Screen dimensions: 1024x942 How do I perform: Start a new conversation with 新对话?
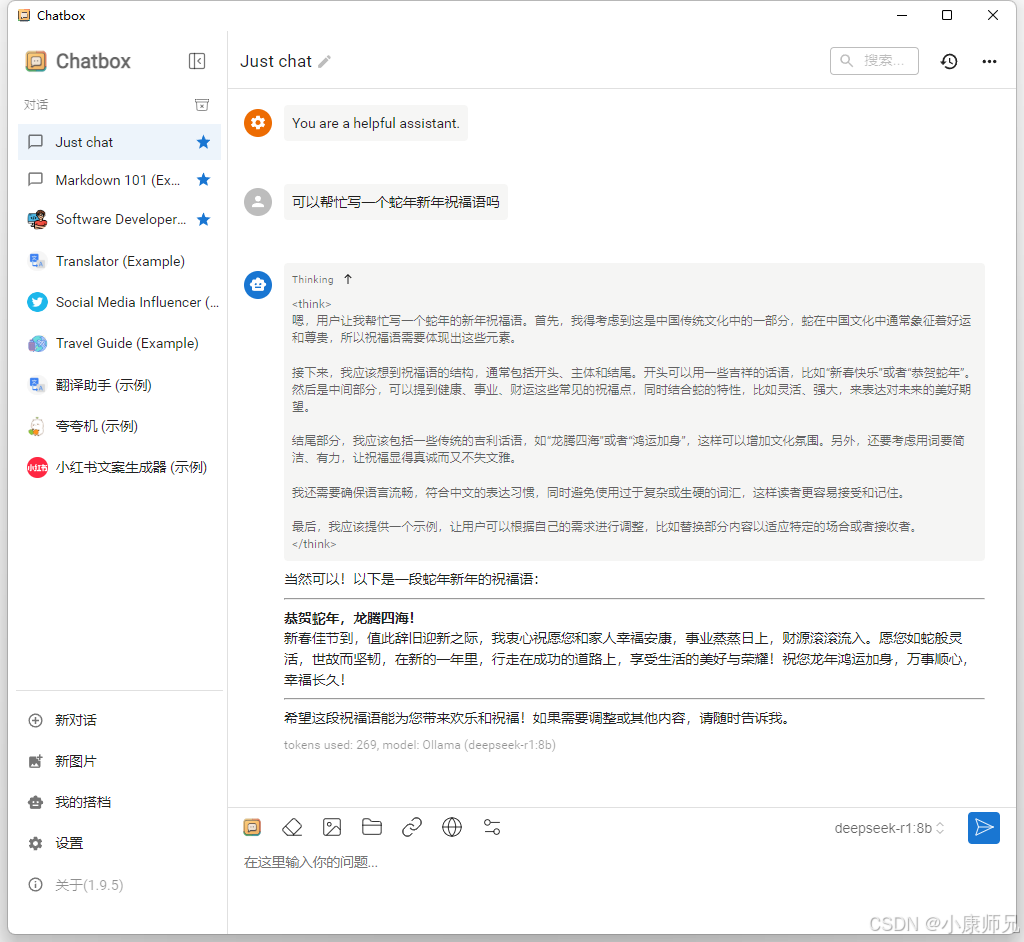tap(70, 720)
